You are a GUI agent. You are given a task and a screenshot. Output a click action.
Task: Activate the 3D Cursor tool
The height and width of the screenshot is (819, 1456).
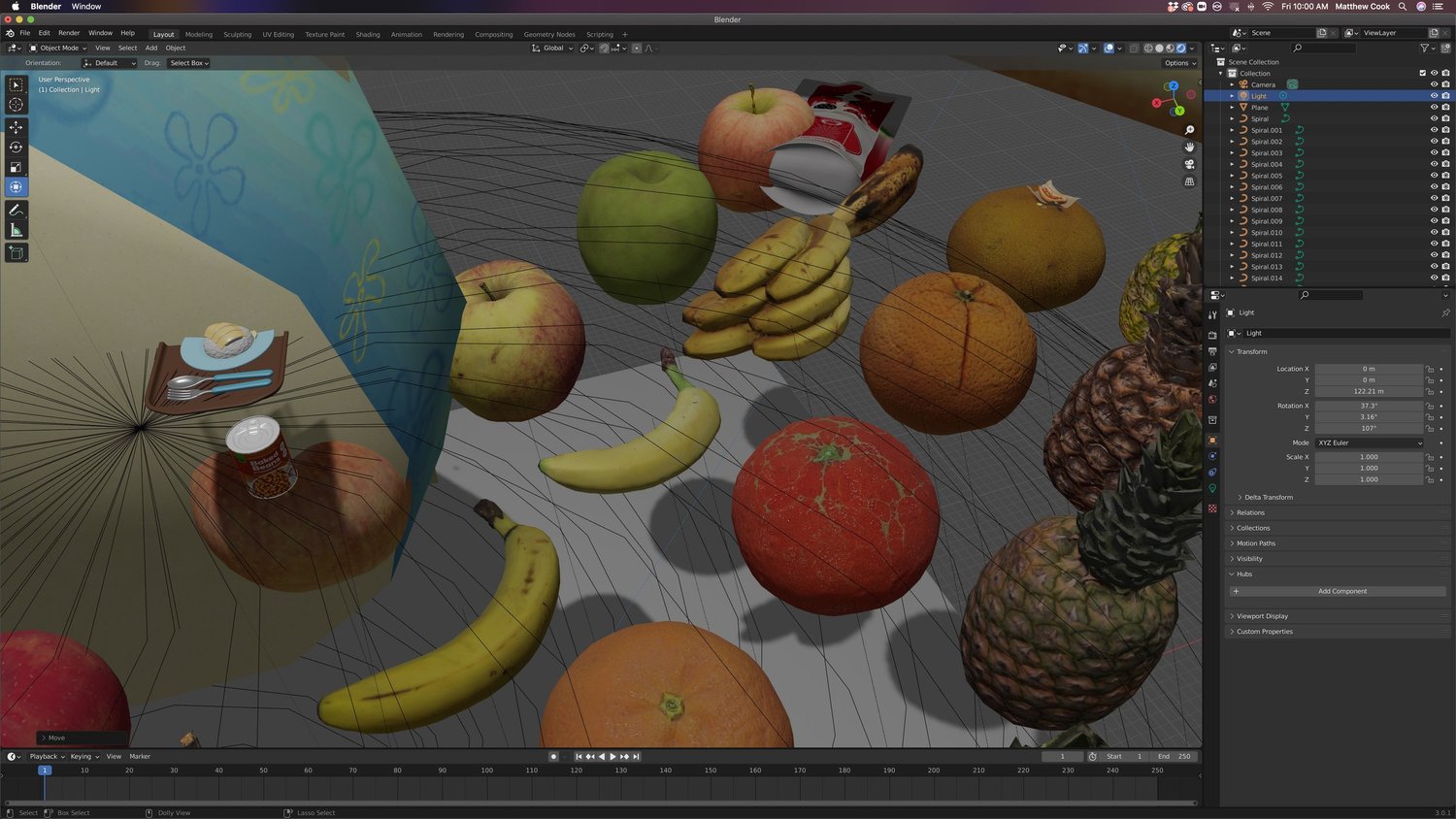pos(17,105)
